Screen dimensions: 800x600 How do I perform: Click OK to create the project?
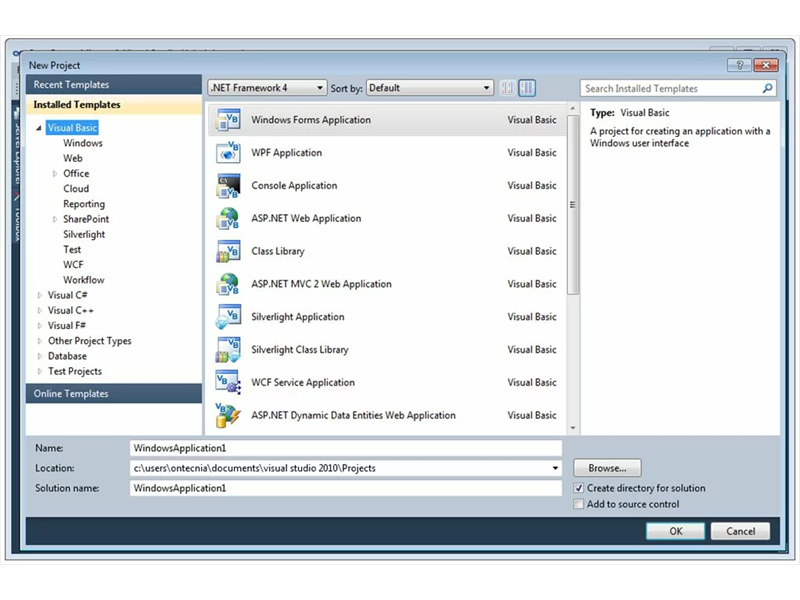click(676, 531)
